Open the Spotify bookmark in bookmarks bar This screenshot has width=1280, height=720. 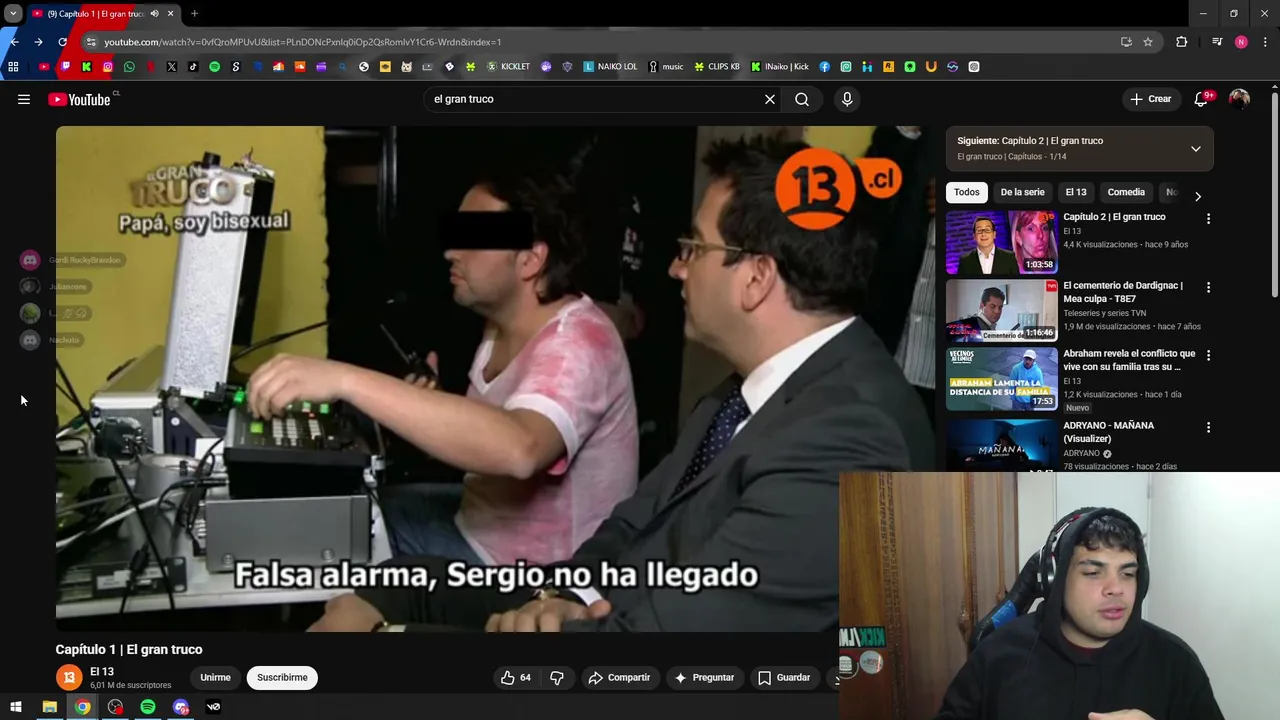214,67
